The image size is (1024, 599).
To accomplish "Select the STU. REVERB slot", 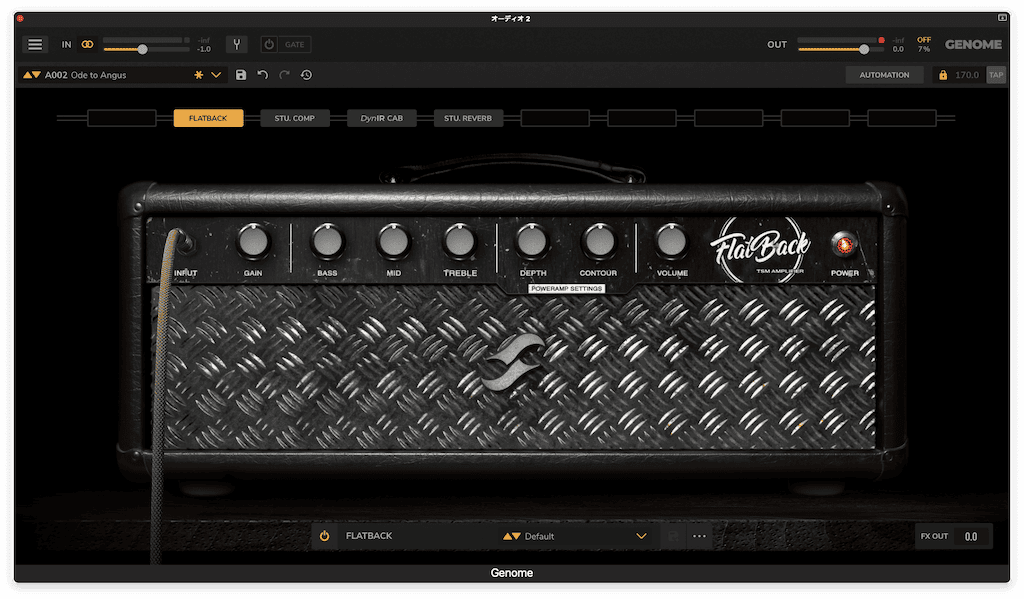I will 468,118.
